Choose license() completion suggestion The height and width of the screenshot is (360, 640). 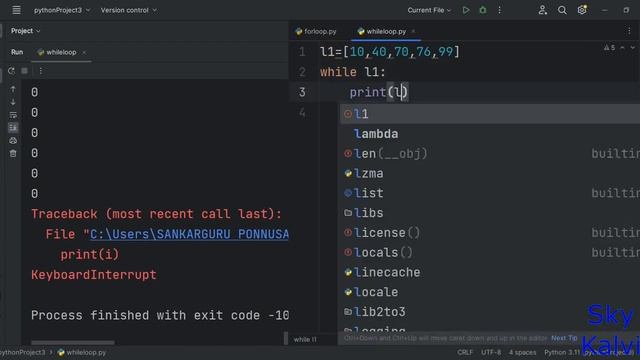pyautogui.click(x=490, y=233)
